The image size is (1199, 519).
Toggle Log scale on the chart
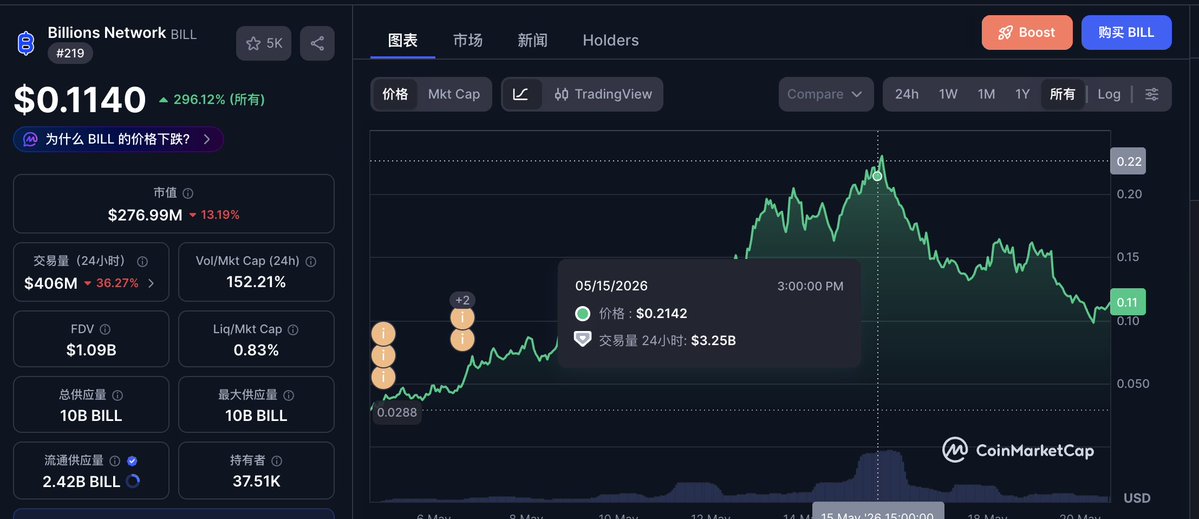[x=1109, y=94]
